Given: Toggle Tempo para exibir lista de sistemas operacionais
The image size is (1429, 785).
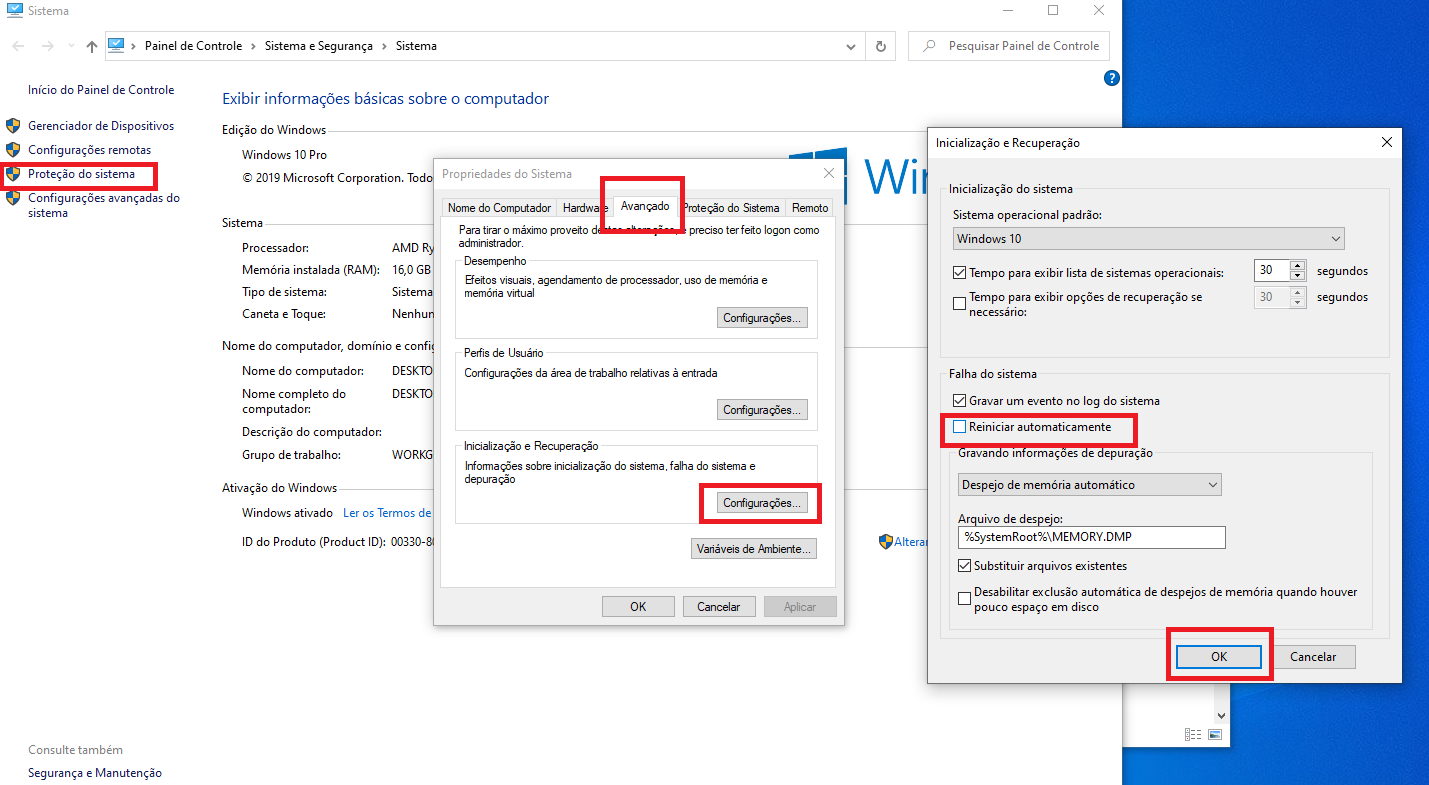Looking at the screenshot, I should pyautogui.click(x=960, y=272).
